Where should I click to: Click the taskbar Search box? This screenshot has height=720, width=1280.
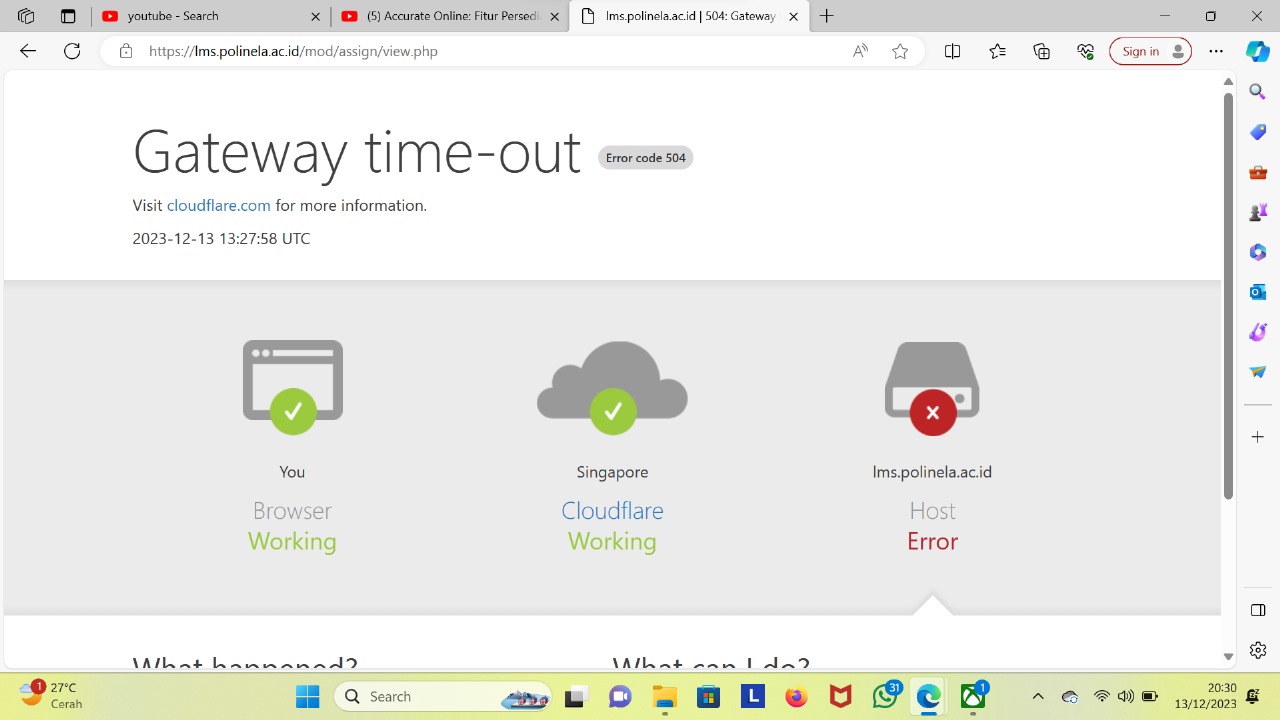(x=443, y=696)
